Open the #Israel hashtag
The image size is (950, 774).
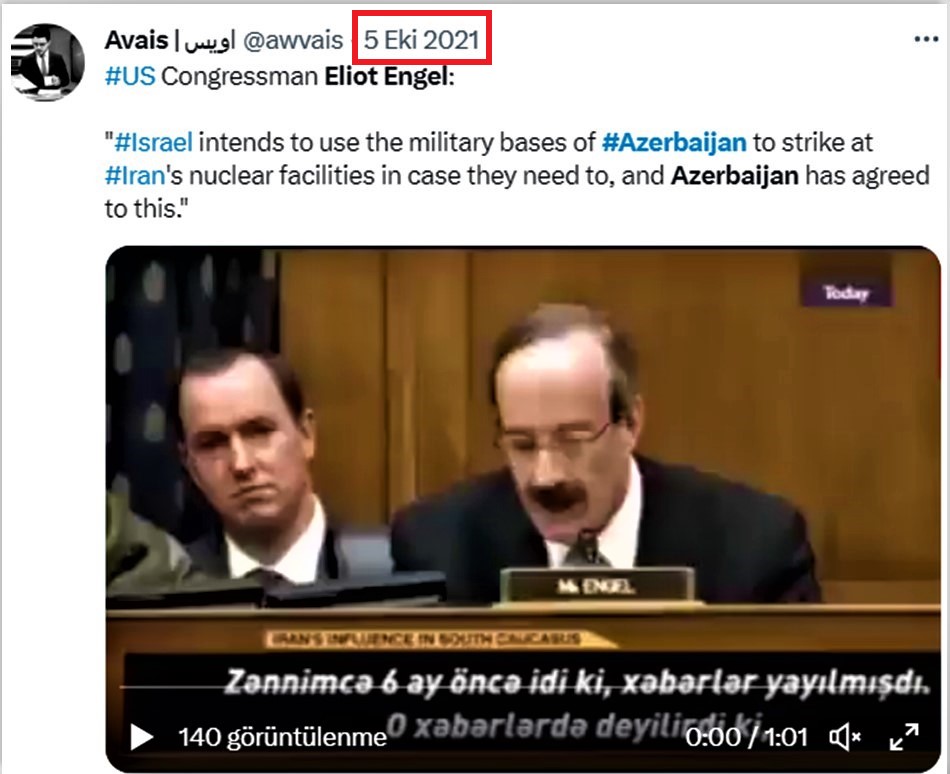154,142
